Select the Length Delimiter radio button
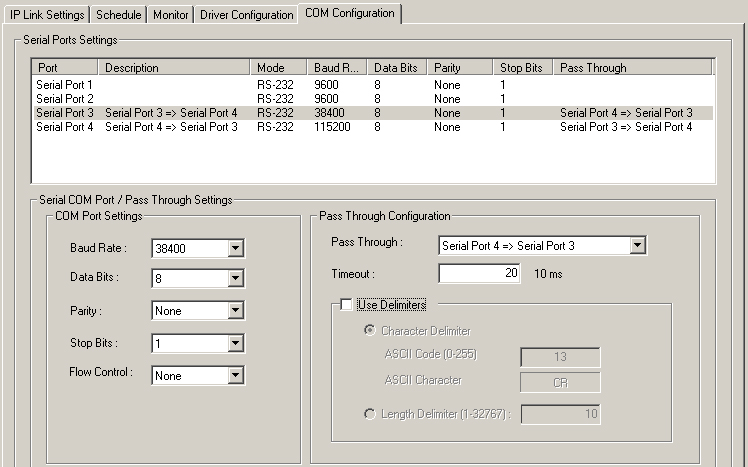The width and height of the screenshot is (748, 467). (371, 414)
